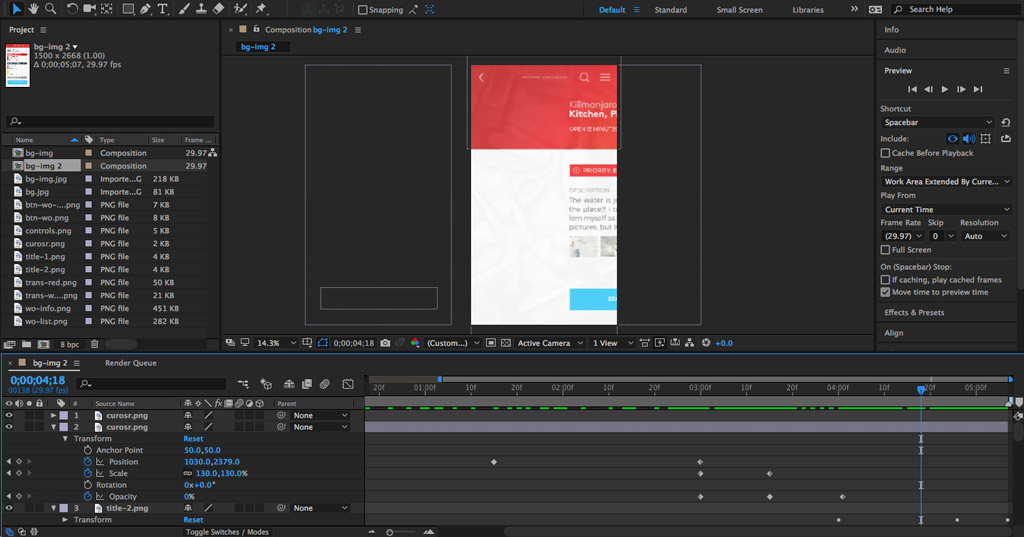Image resolution: width=1024 pixels, height=537 pixels.
Task: Toggle include audio in preview
Action: tap(969, 138)
